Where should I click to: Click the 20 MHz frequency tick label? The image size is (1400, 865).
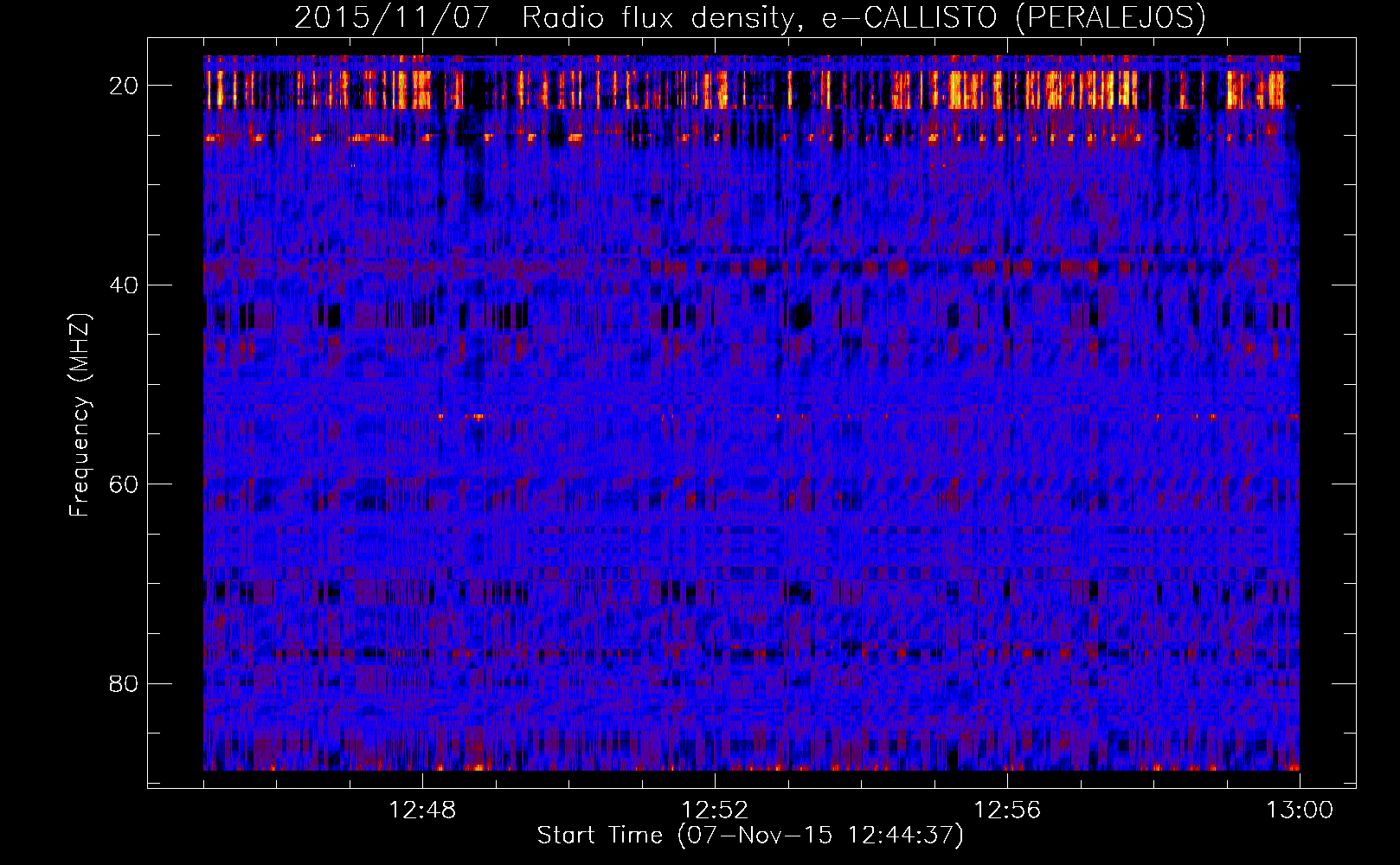125,86
